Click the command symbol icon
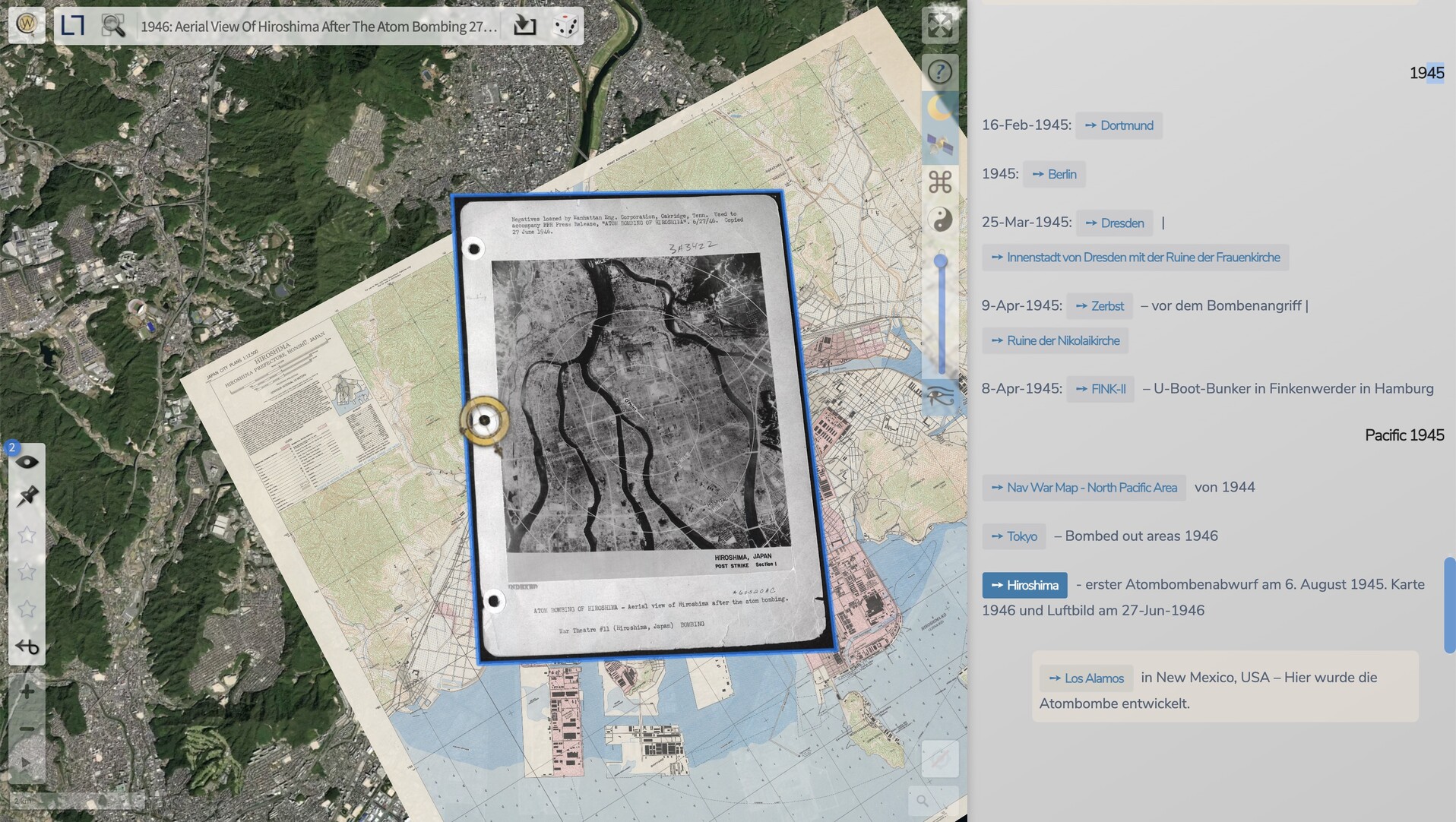 940,182
